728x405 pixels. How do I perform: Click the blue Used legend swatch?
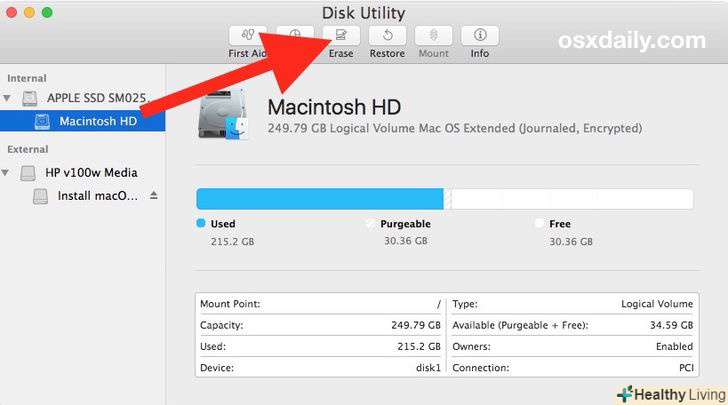(x=201, y=224)
